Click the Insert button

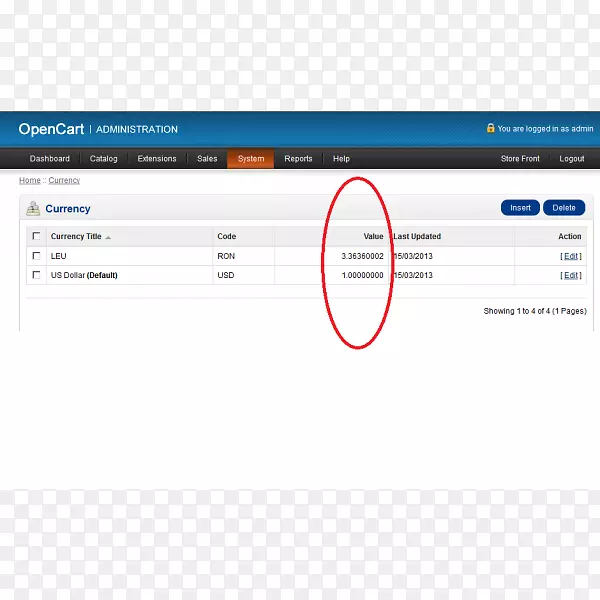[520, 208]
